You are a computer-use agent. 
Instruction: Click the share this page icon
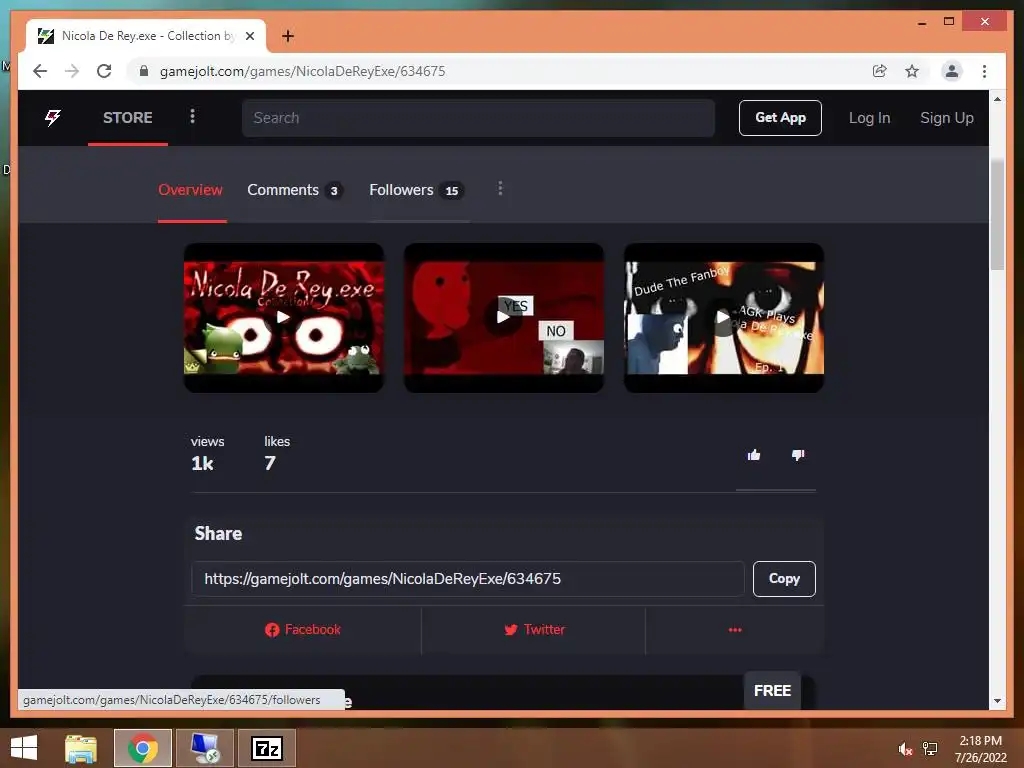click(880, 71)
